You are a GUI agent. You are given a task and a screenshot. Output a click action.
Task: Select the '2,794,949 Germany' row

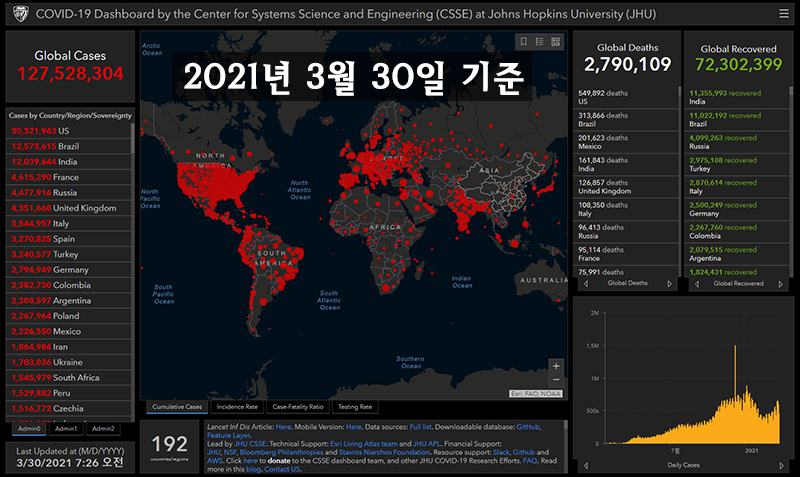(69, 270)
